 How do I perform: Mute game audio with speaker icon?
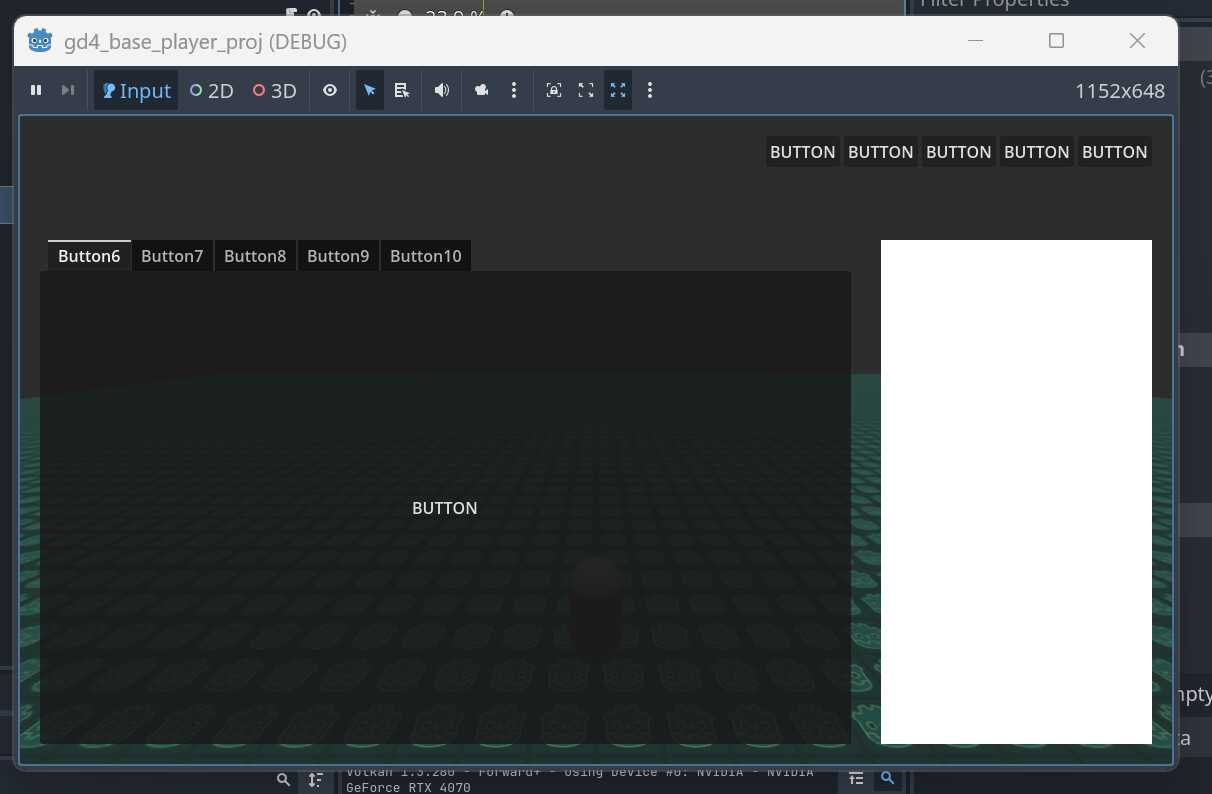(442, 90)
